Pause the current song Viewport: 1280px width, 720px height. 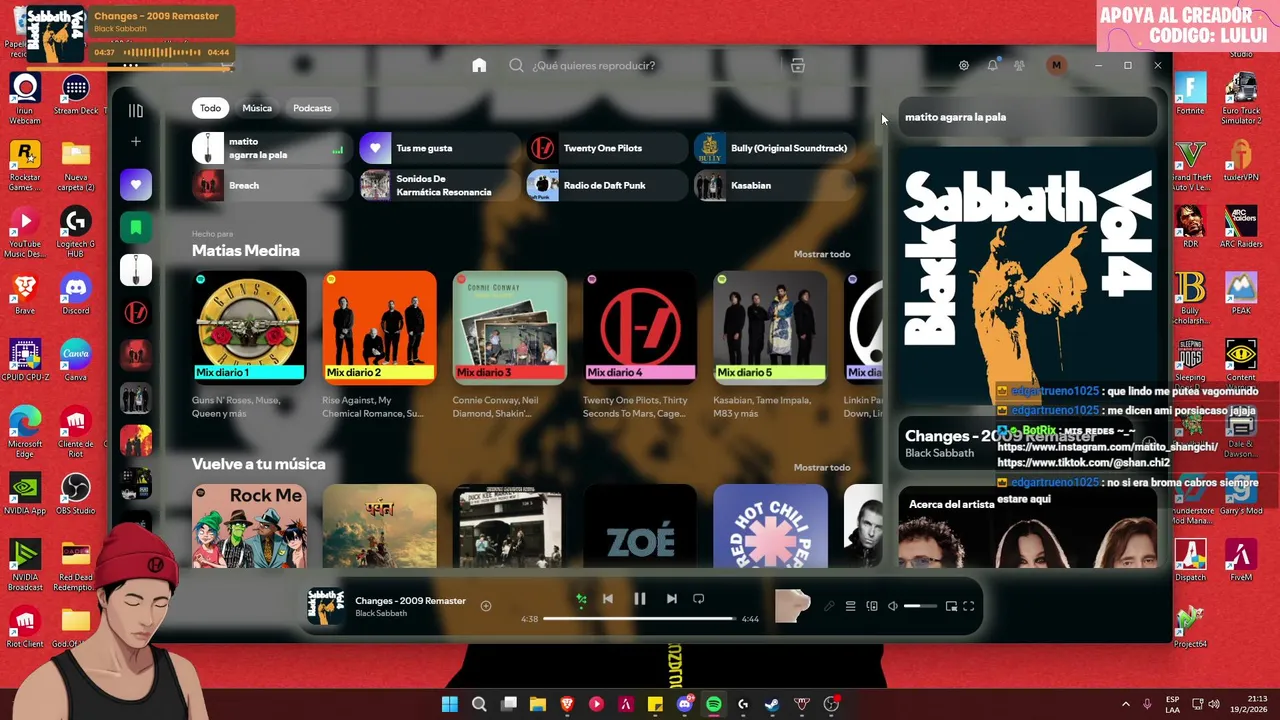[x=640, y=599]
